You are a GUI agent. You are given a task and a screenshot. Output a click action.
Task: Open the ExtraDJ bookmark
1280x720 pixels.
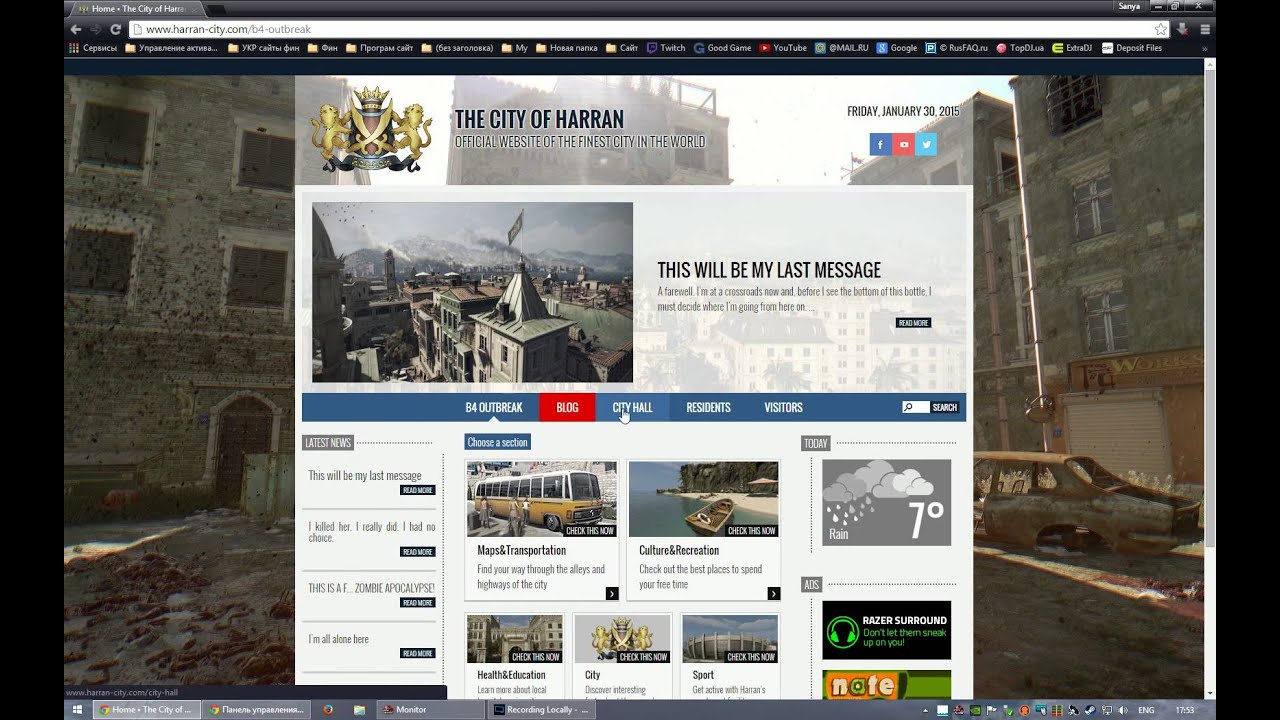pyautogui.click(x=1072, y=48)
